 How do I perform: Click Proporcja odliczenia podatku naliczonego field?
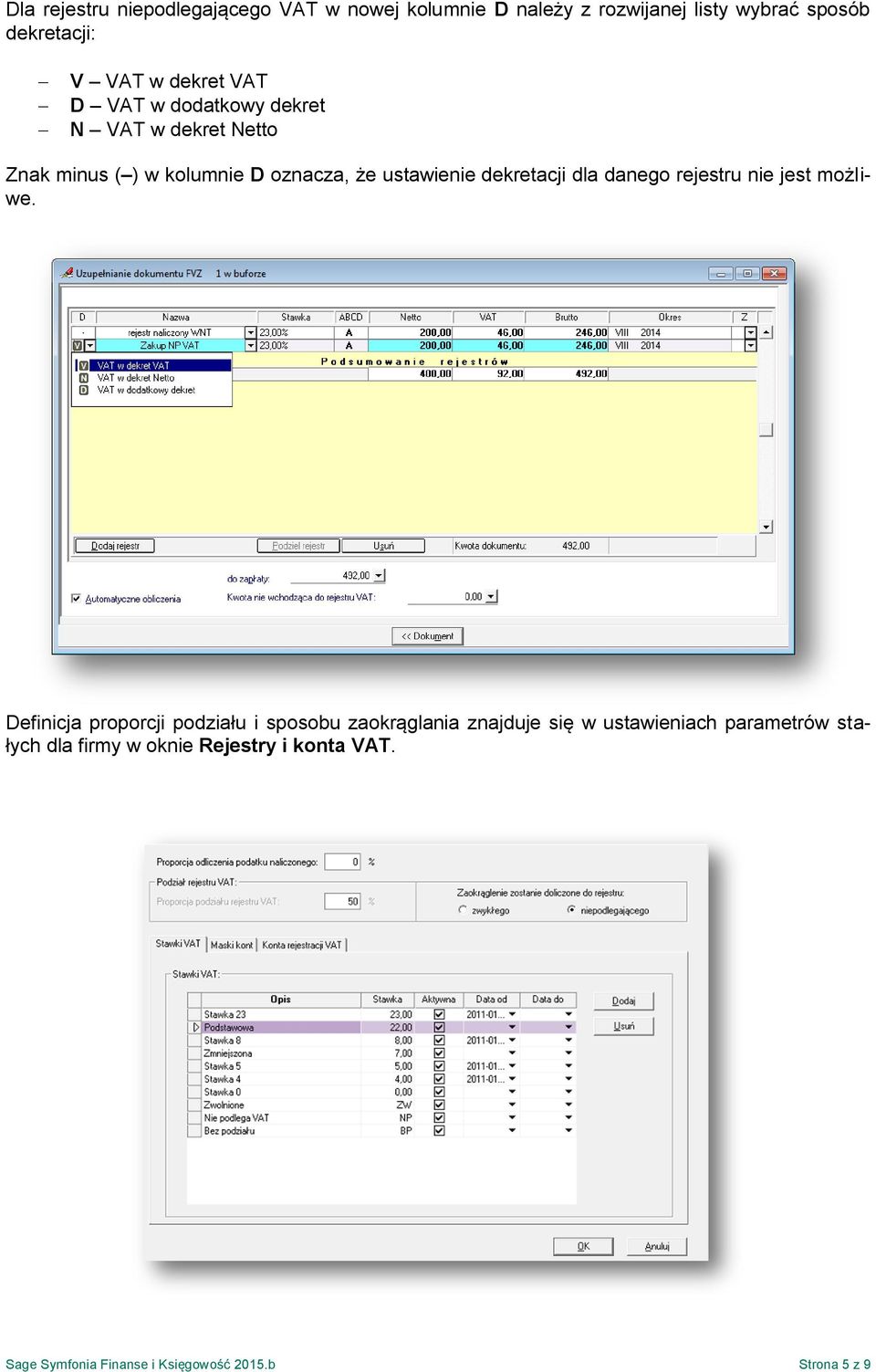coord(343,862)
